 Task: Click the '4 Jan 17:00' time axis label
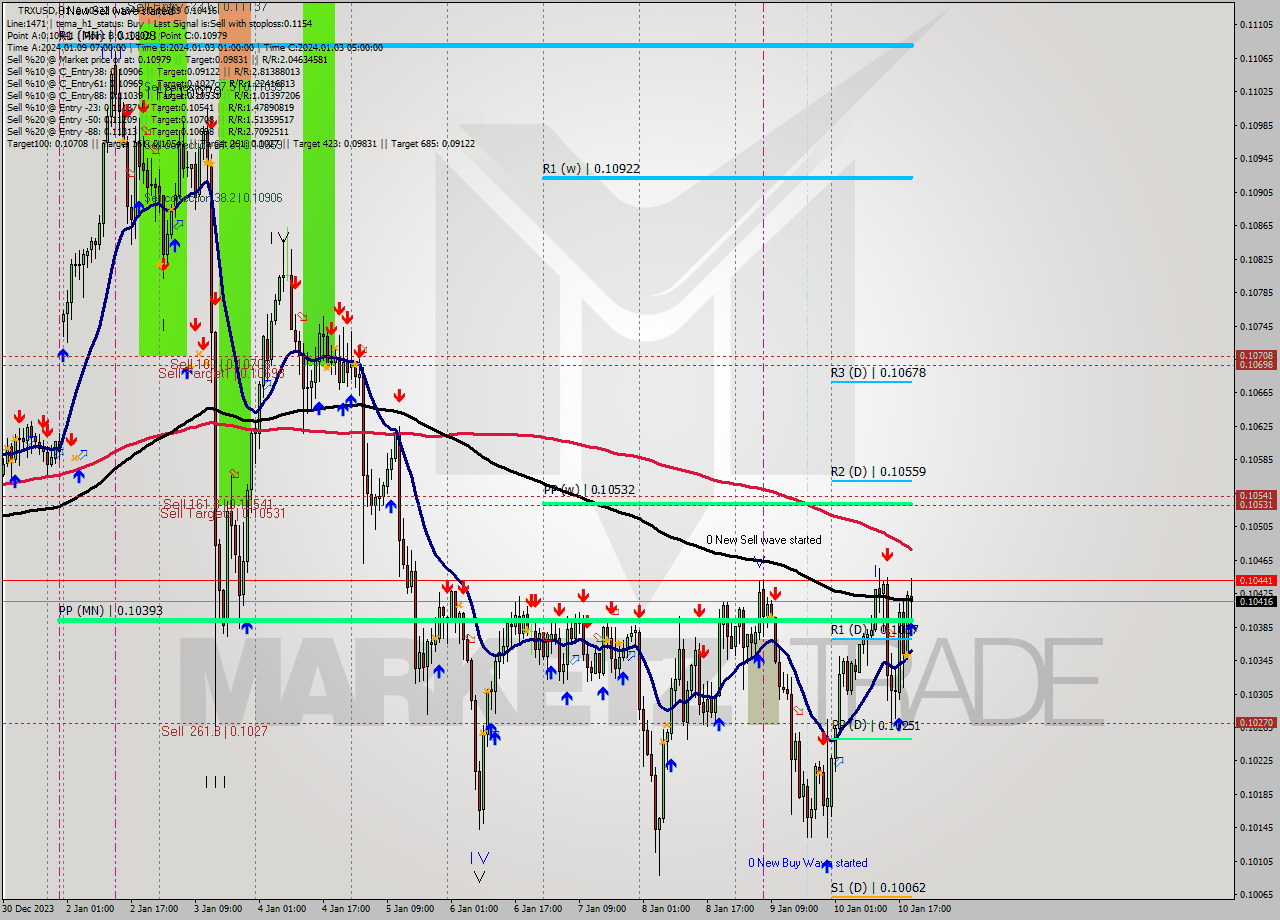coord(345,909)
